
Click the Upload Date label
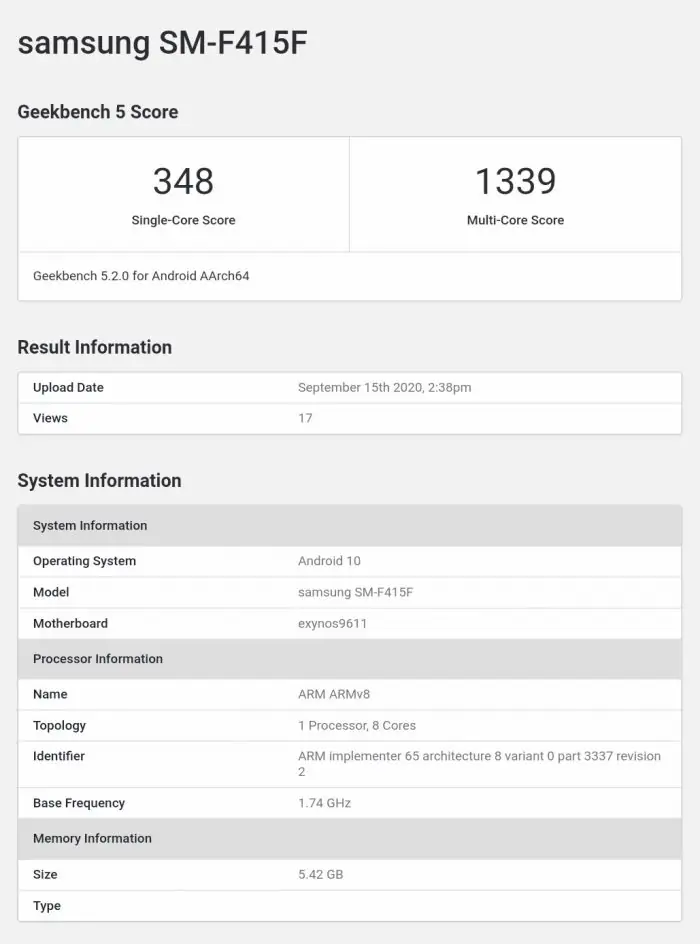pyautogui.click(x=68, y=388)
